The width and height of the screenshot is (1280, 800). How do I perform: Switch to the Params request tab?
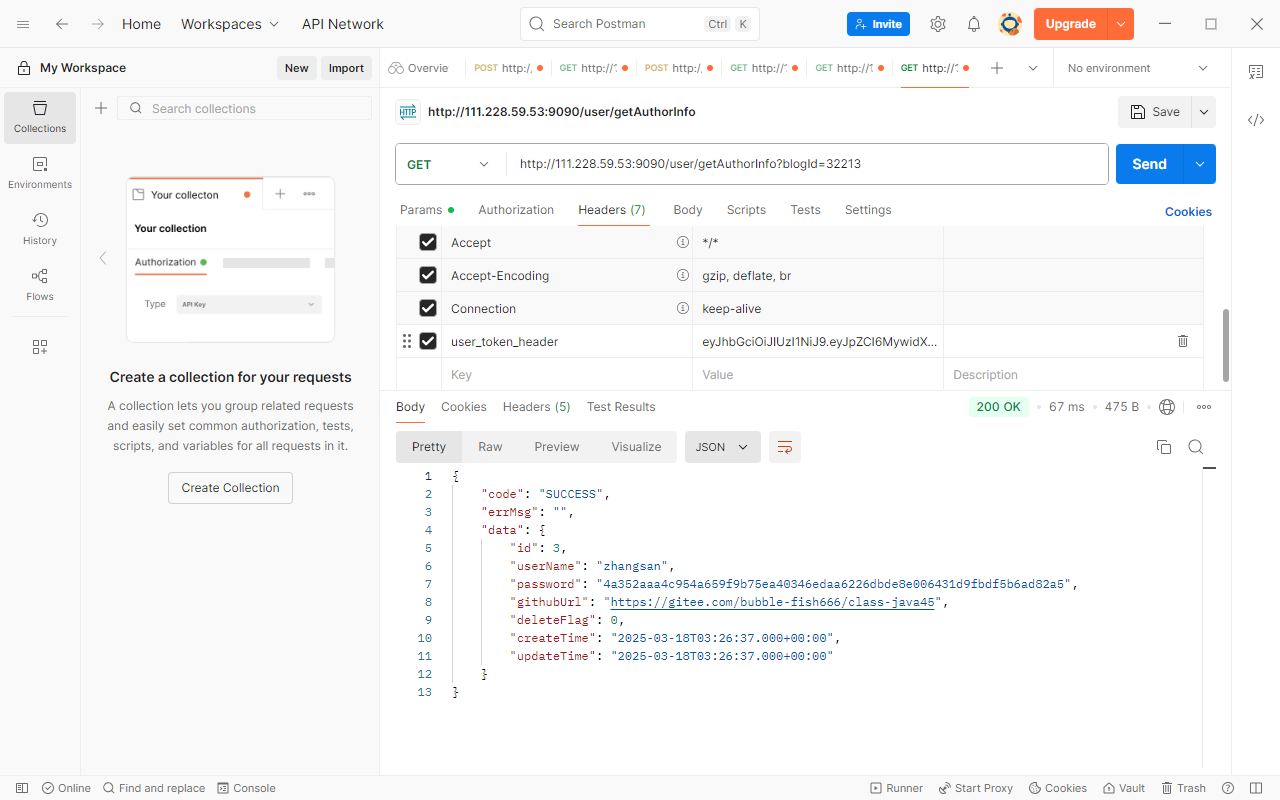tap(427, 210)
